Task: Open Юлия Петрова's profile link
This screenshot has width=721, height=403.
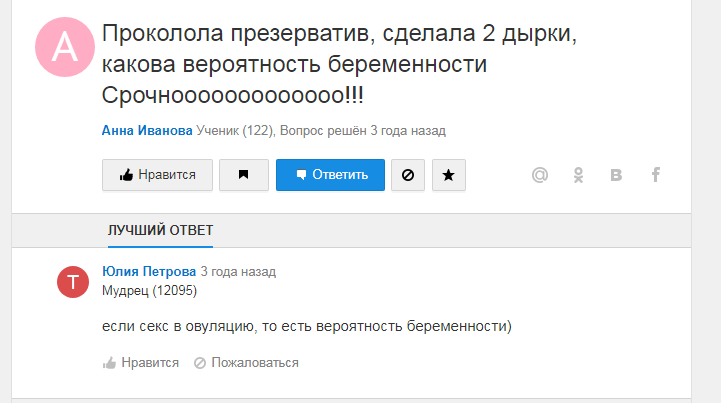Action: point(149,271)
